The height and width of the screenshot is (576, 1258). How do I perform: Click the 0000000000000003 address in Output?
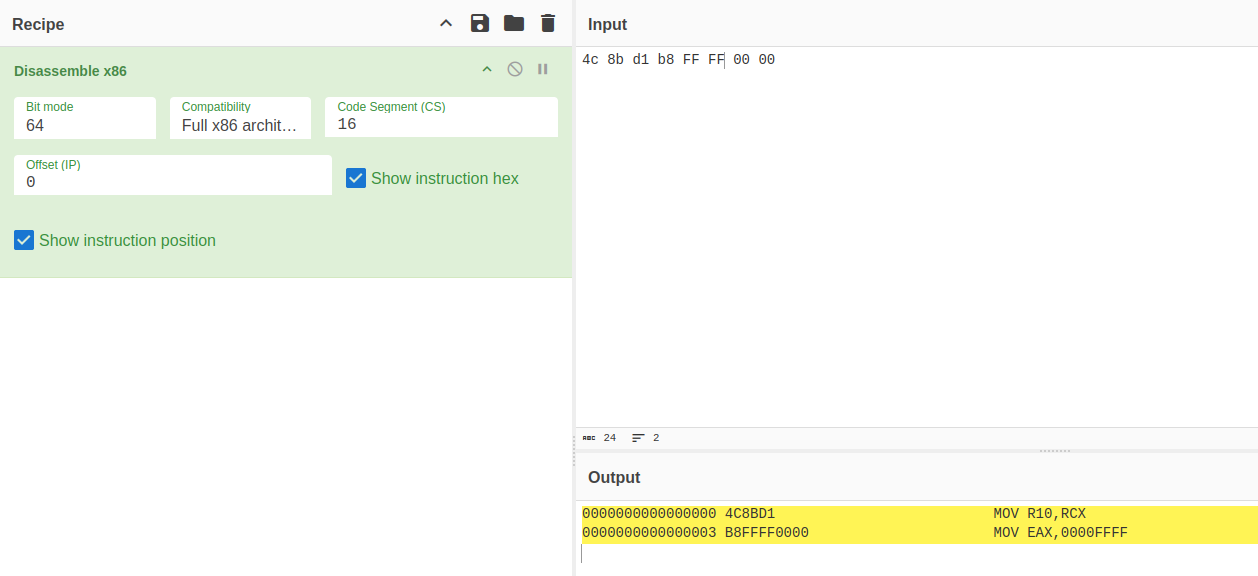649,533
